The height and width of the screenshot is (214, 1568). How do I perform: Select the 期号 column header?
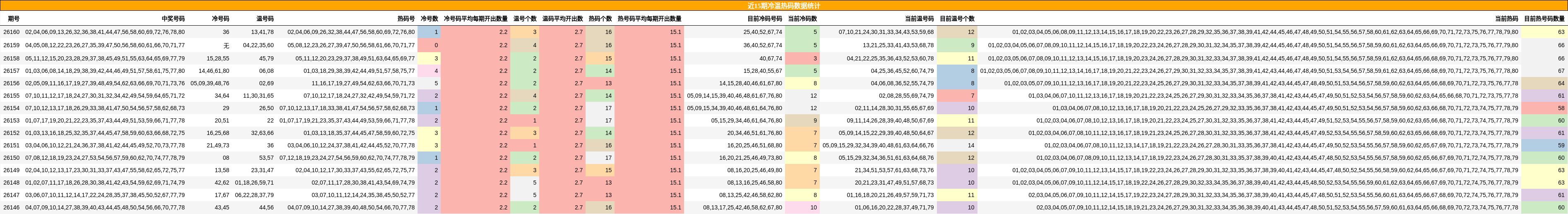tap(13, 19)
